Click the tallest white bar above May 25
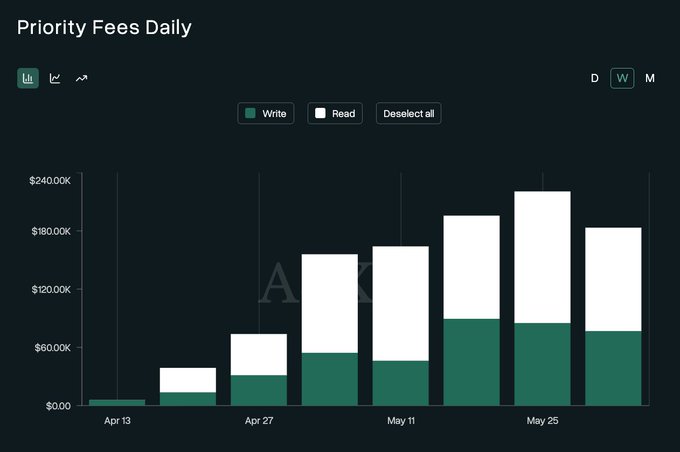 click(x=543, y=257)
